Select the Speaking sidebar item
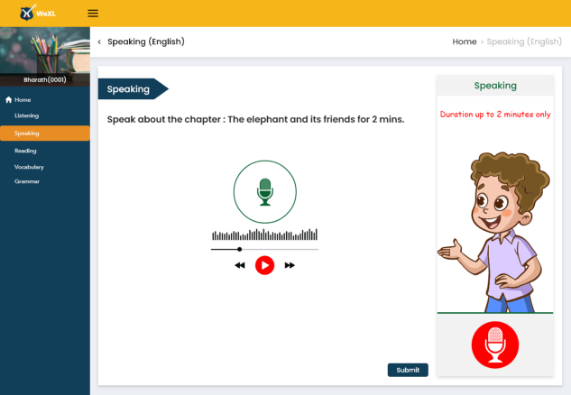This screenshot has width=571, height=395. tap(45, 133)
